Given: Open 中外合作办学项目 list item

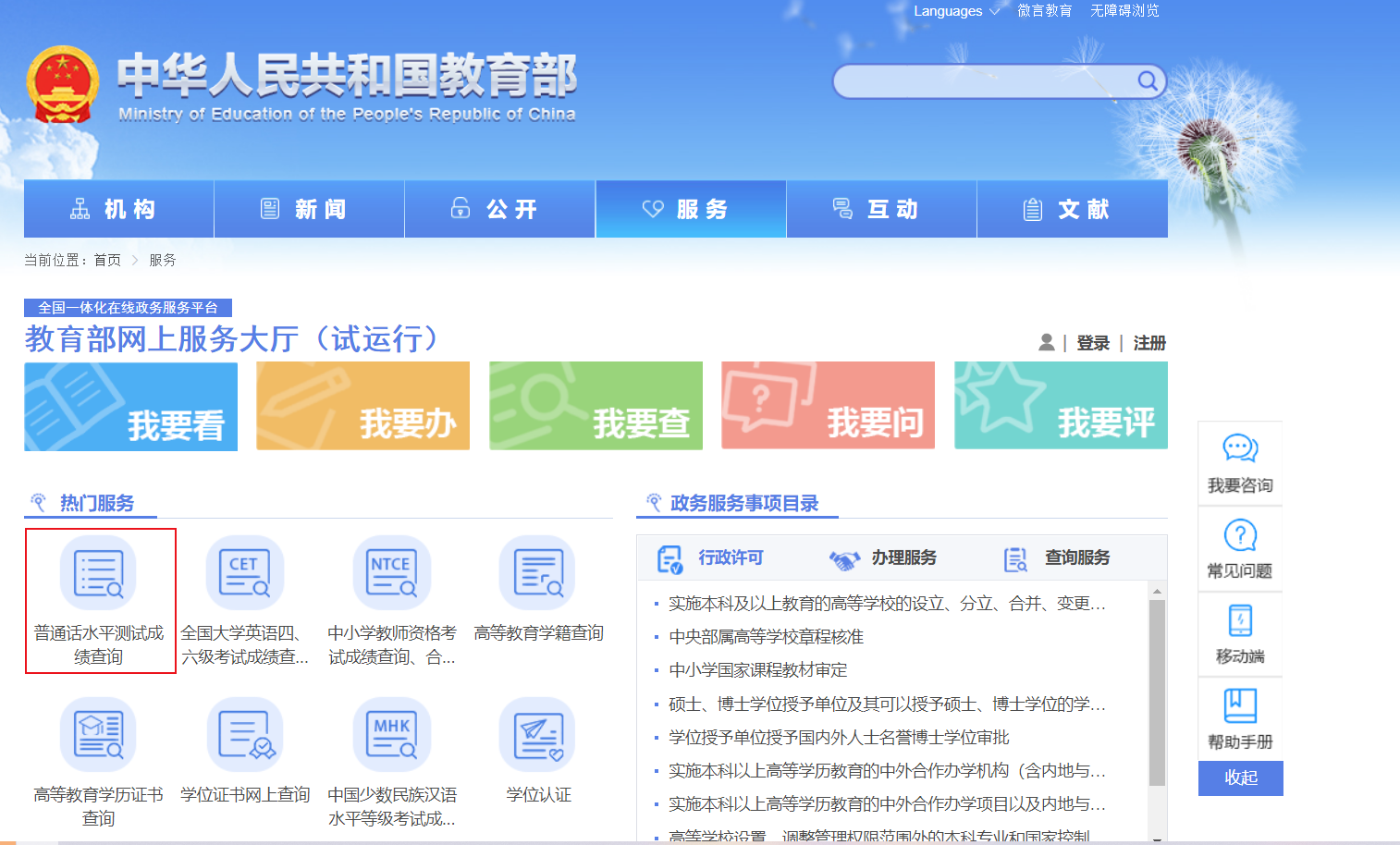Looking at the screenshot, I should (887, 803).
